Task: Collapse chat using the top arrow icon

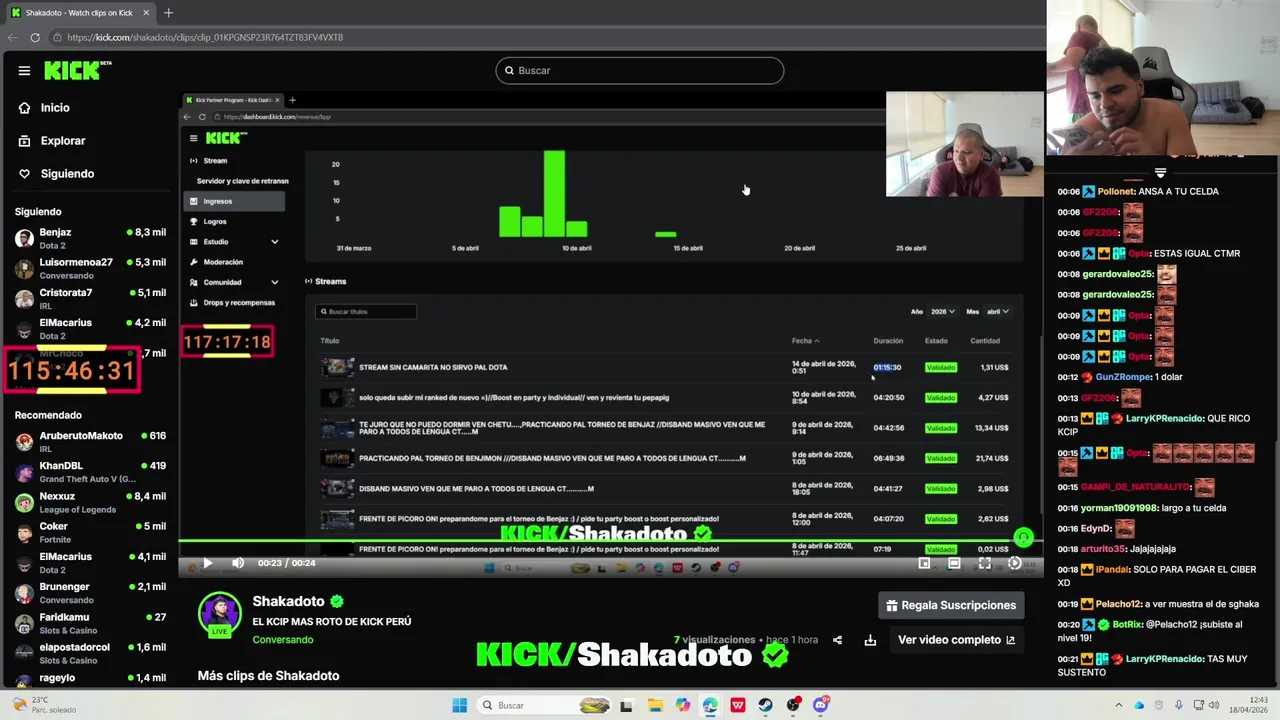Action: click(x=1160, y=173)
